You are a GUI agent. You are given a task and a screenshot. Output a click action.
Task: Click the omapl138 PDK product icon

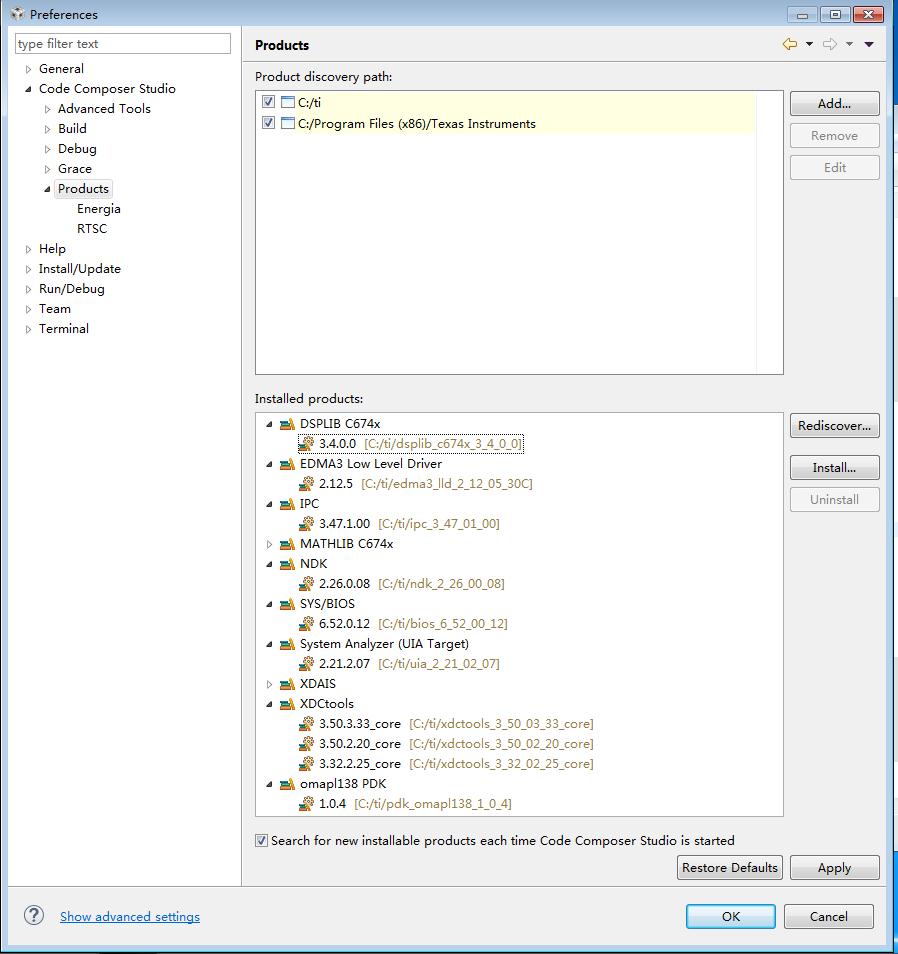pos(287,785)
